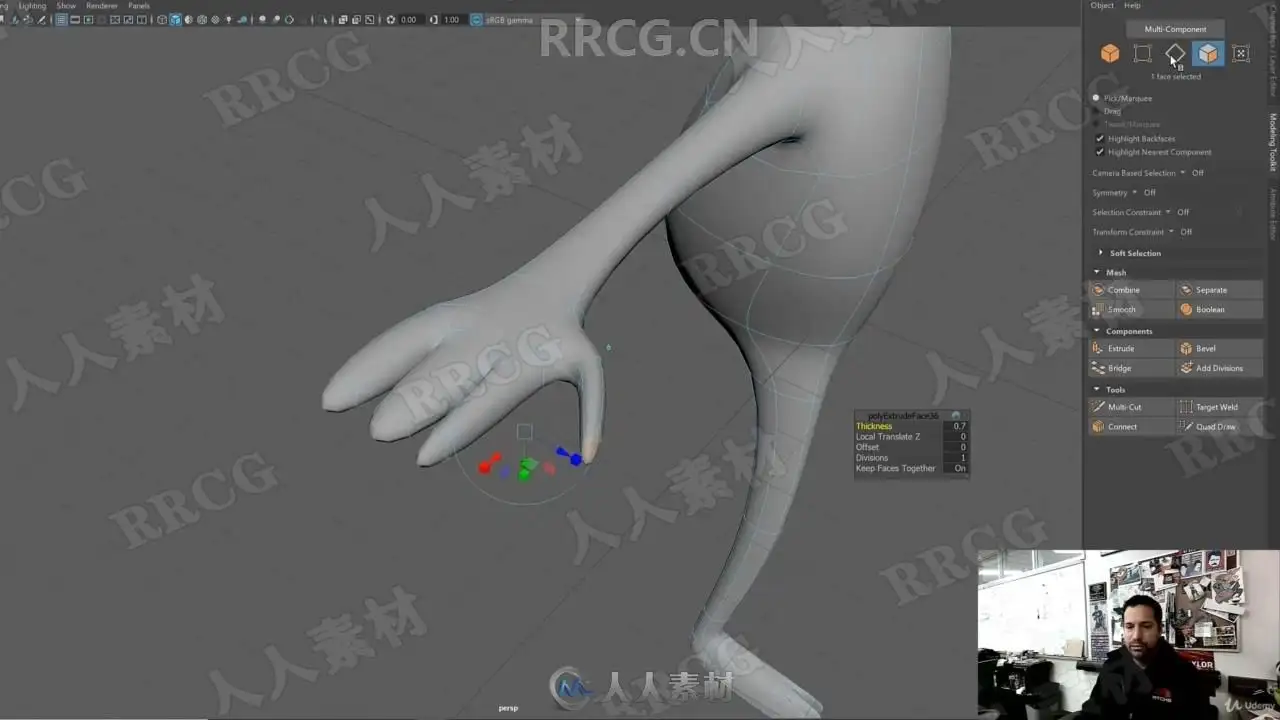Viewport: 1280px width, 720px height.
Task: Click the Separate mesh tool
Action: click(1219, 290)
